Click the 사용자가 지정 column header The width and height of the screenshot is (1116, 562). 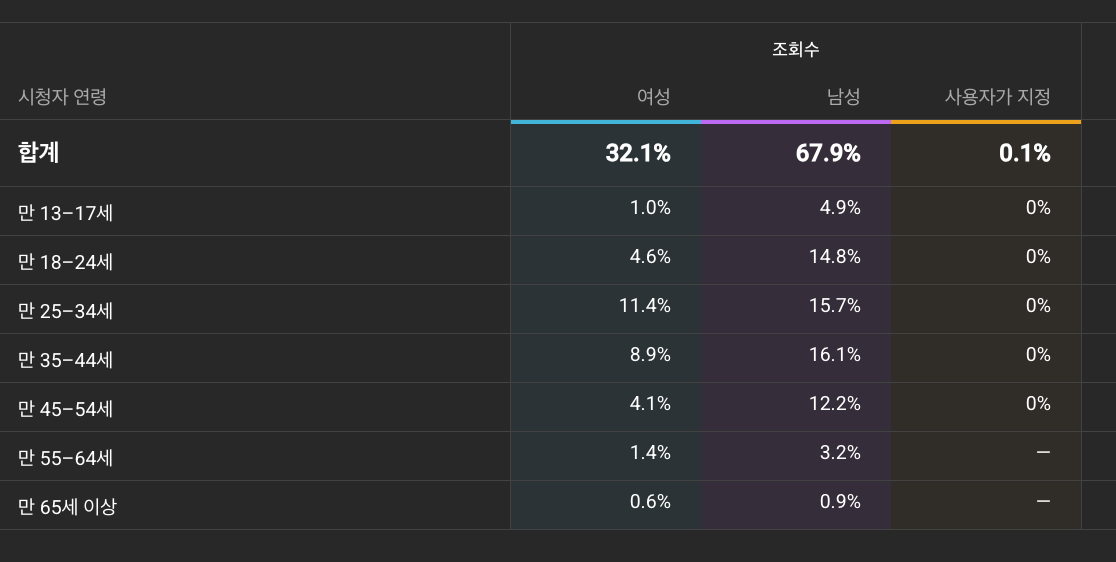[x=997, y=97]
